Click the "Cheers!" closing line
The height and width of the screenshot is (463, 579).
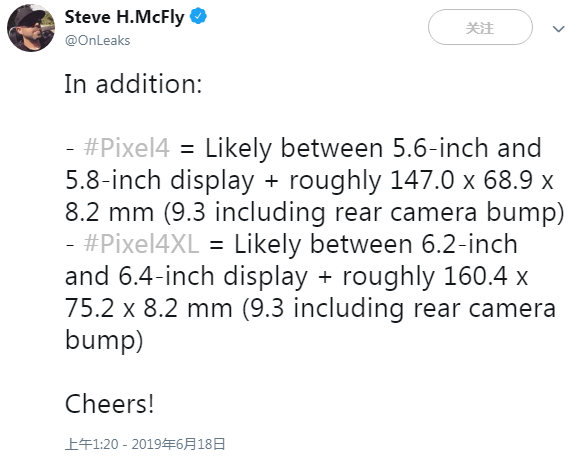click(109, 404)
